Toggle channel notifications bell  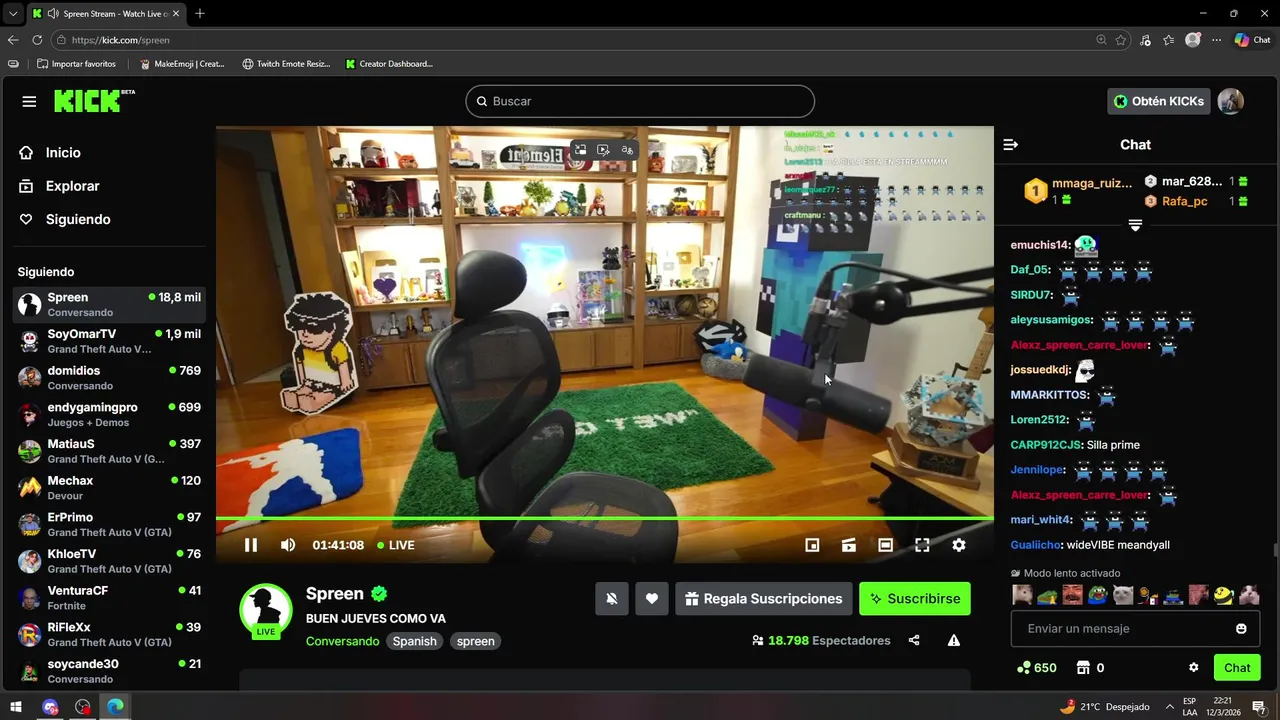point(612,599)
